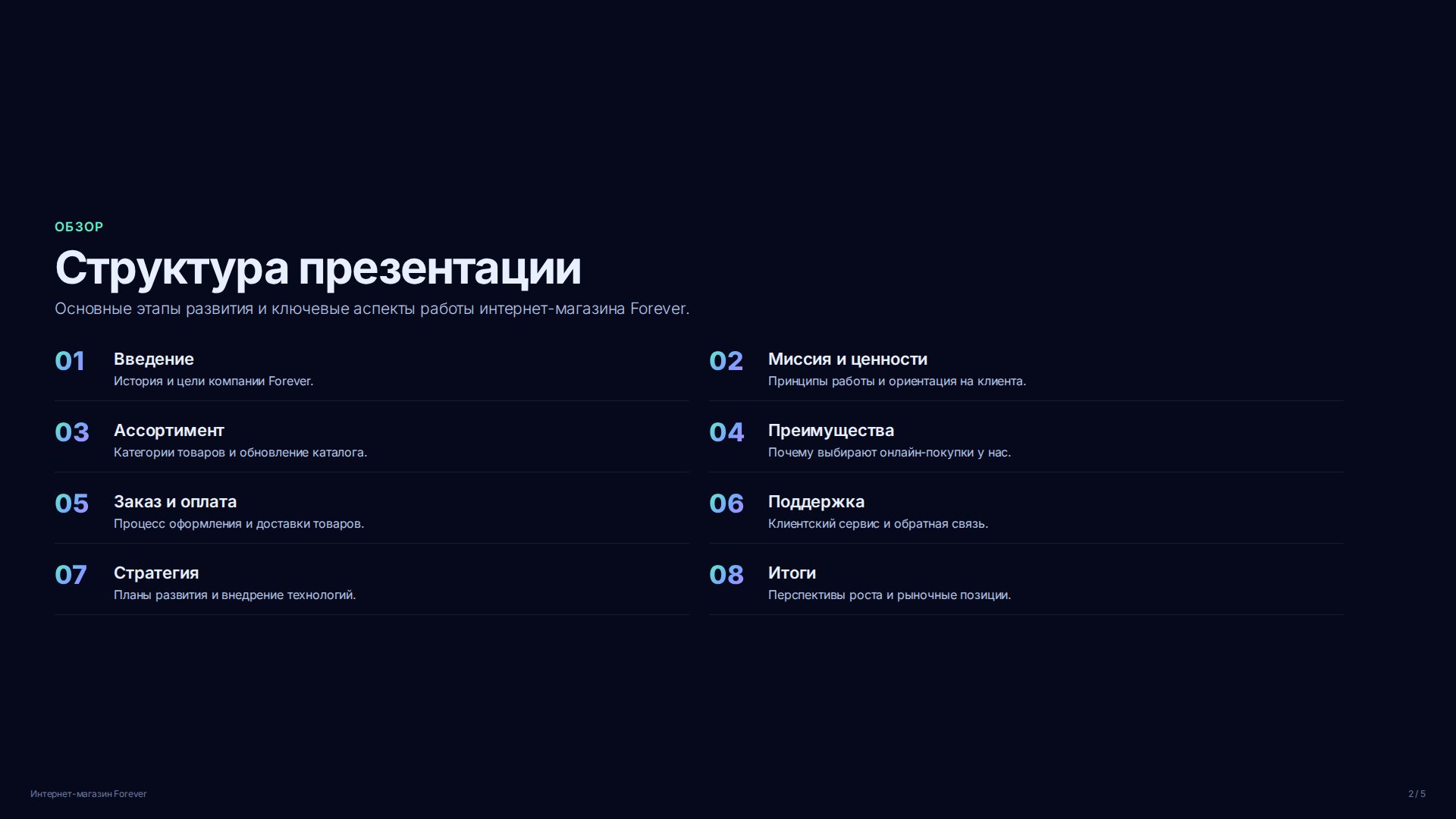Screen dimensions: 1456x819
Task: Click 'Категории товаров и обновление каталога.'
Action: coord(240,453)
